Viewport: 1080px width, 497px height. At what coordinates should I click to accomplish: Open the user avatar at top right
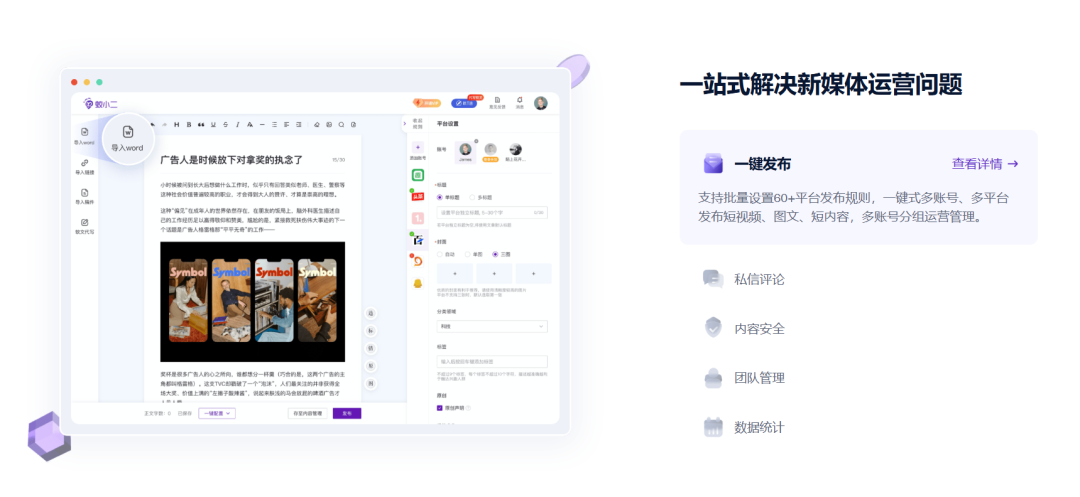pos(540,103)
